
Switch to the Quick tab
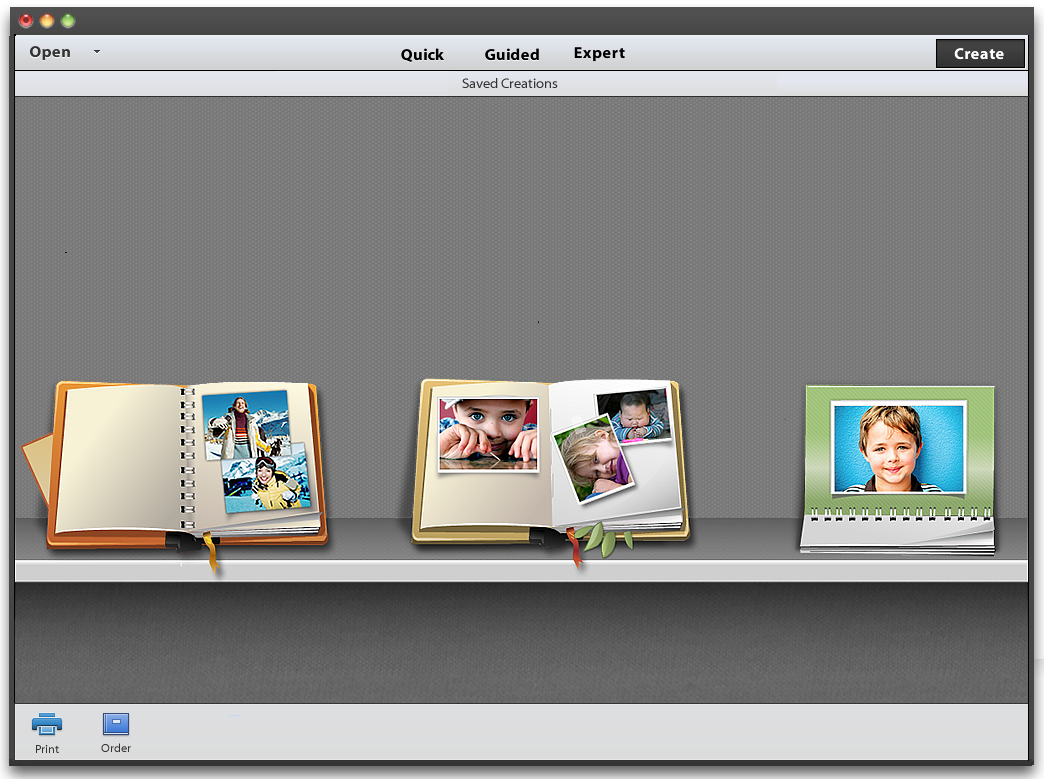(422, 55)
